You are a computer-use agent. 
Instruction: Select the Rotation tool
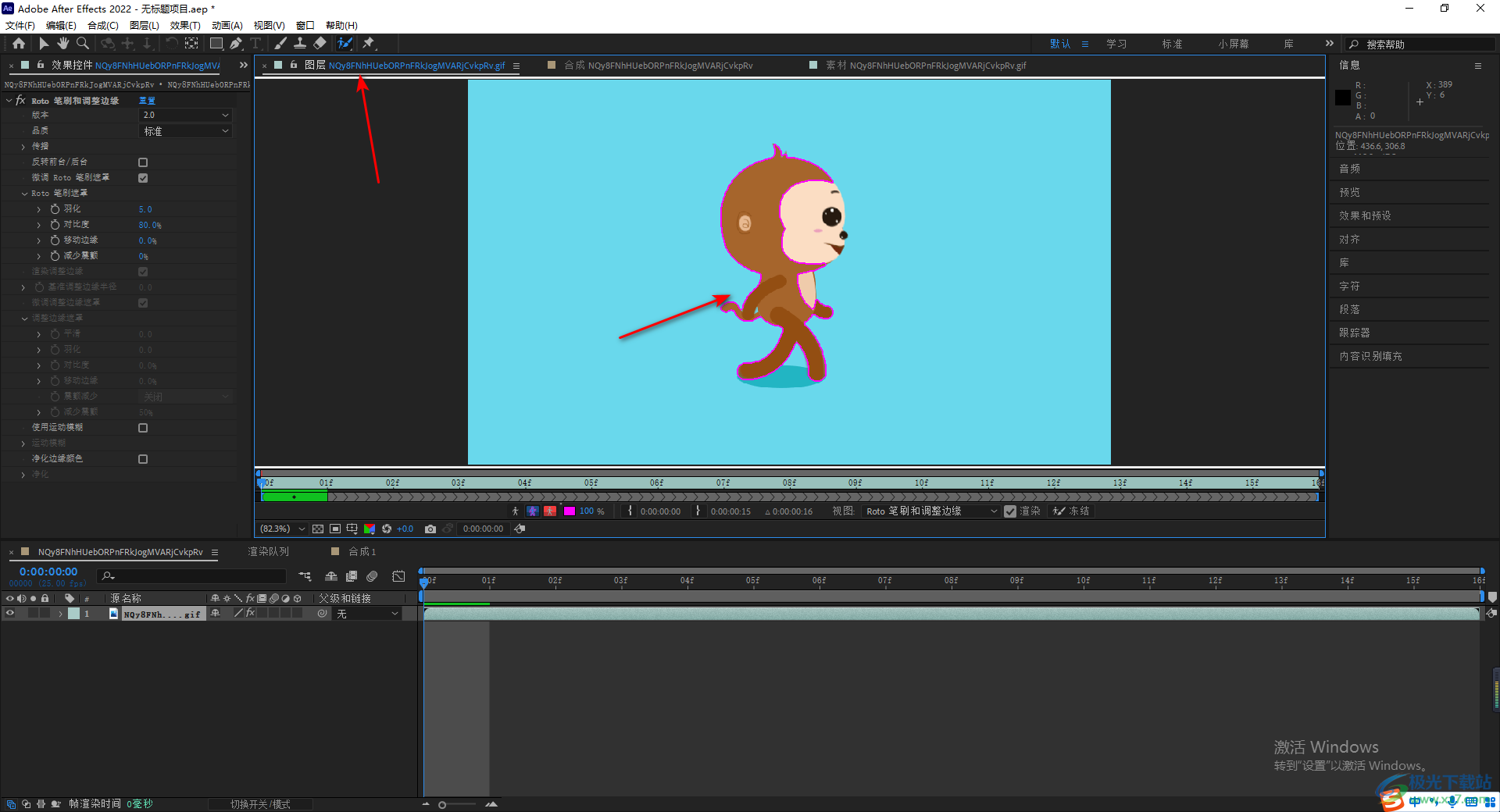(x=172, y=44)
